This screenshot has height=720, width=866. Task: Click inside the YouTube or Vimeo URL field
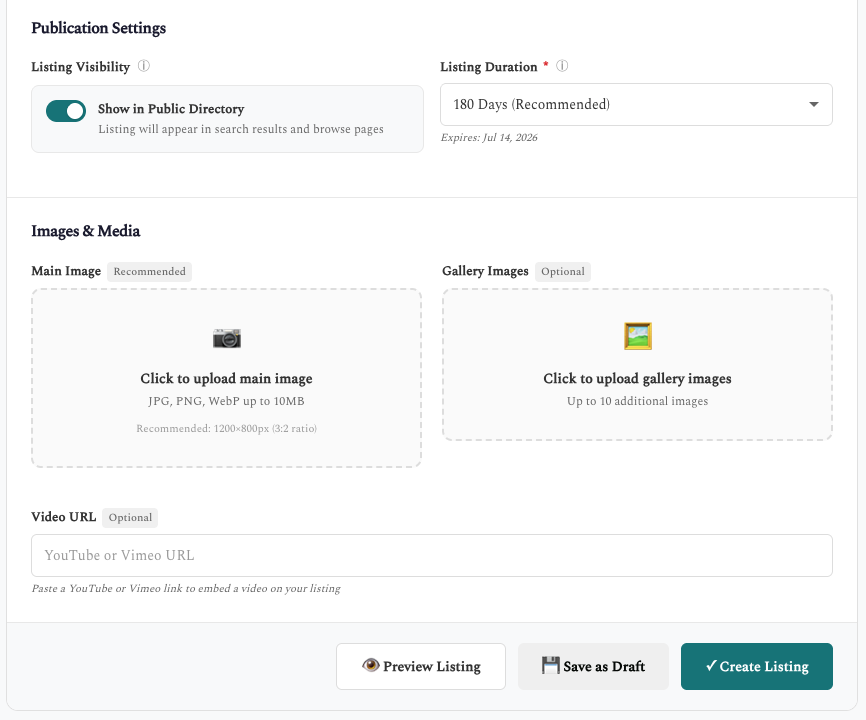[x=432, y=555]
